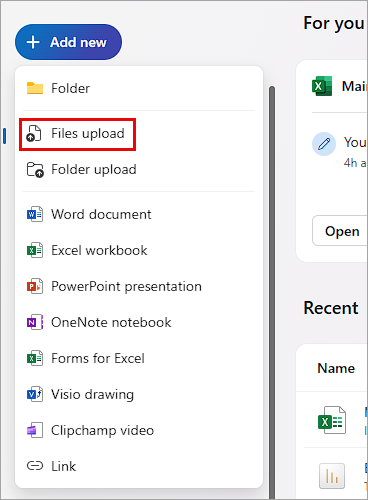Create a new Word document
The width and height of the screenshot is (368, 500).
139,214
